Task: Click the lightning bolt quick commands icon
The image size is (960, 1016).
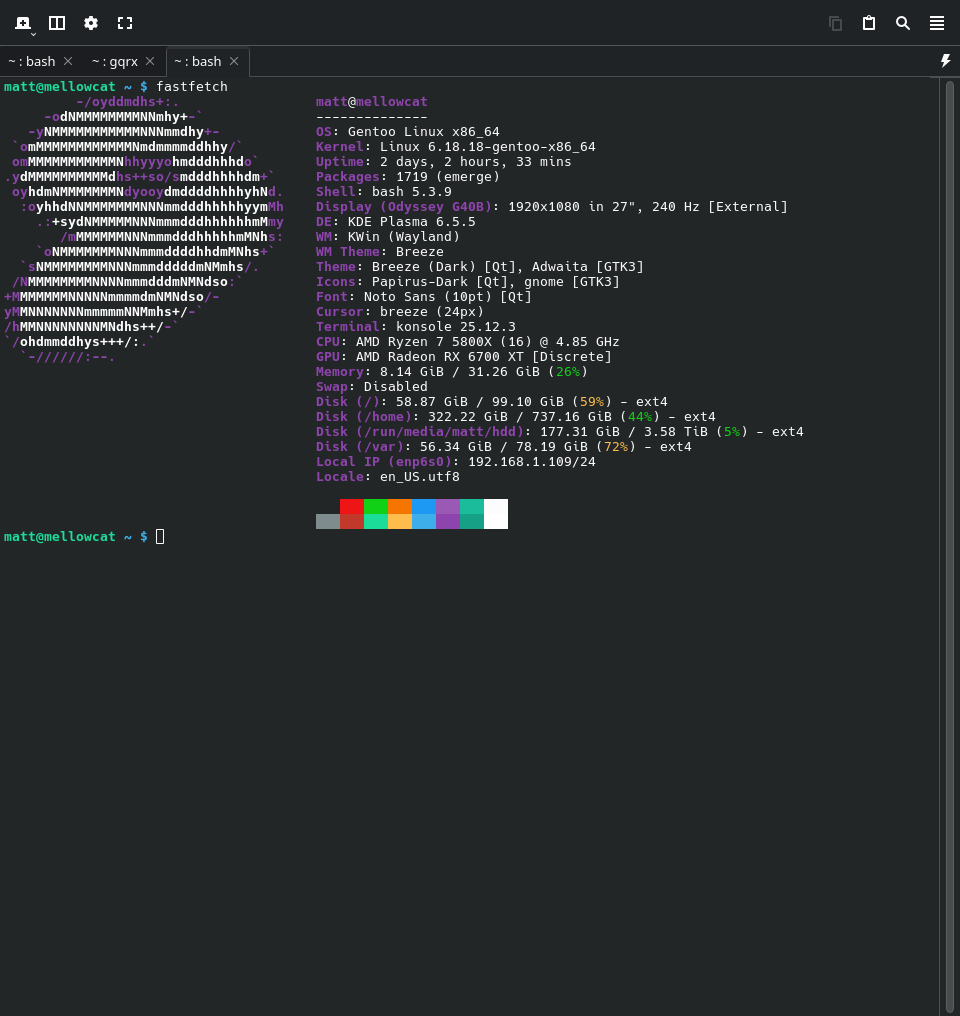Action: click(945, 61)
